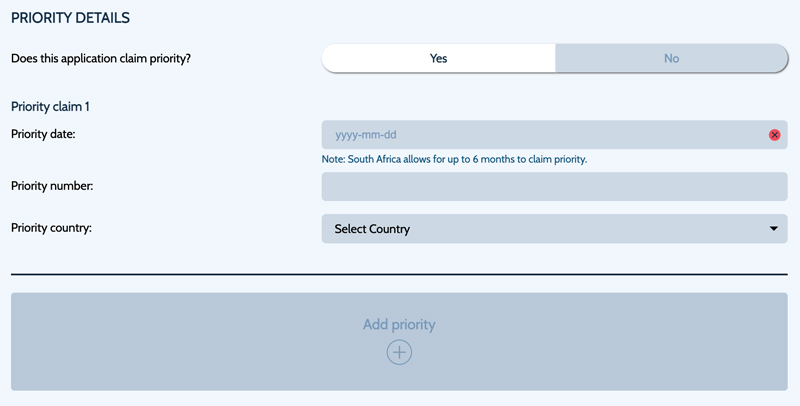800x406 pixels.
Task: Click "Does this application claim priority?" text
Action: click(x=101, y=58)
